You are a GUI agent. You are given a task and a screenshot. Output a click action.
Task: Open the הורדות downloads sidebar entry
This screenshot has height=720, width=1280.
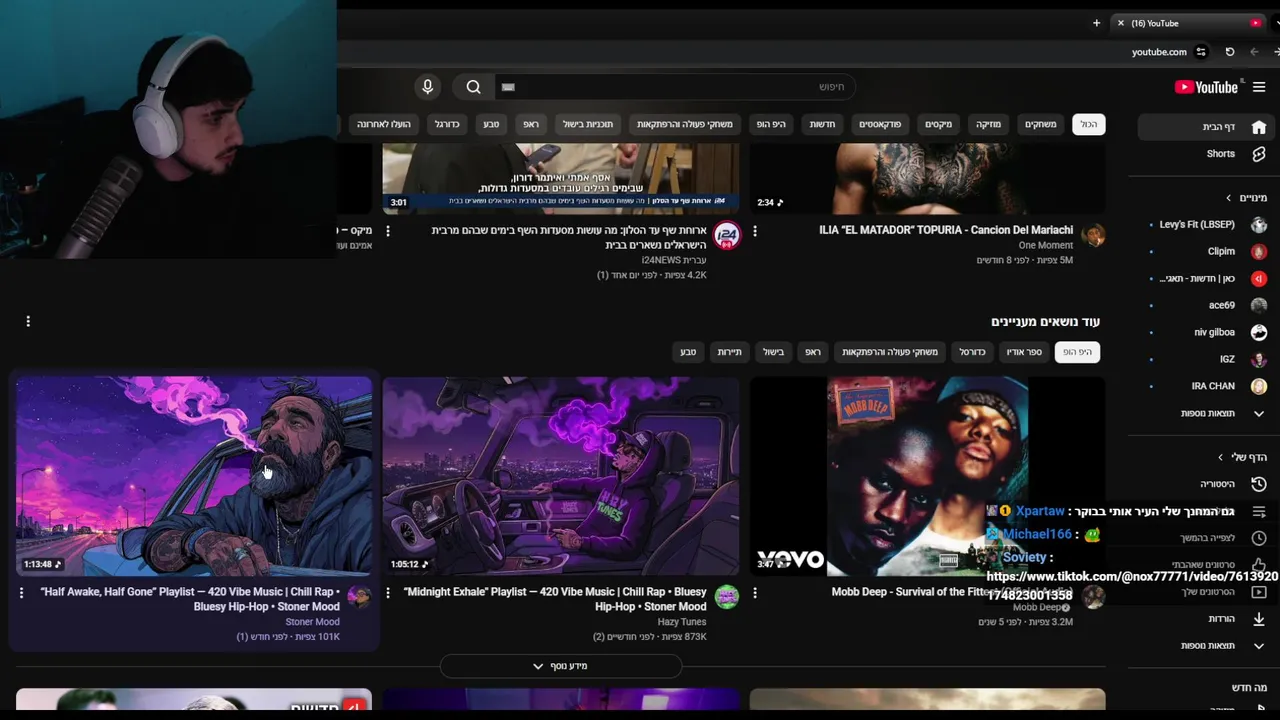pos(1205,619)
